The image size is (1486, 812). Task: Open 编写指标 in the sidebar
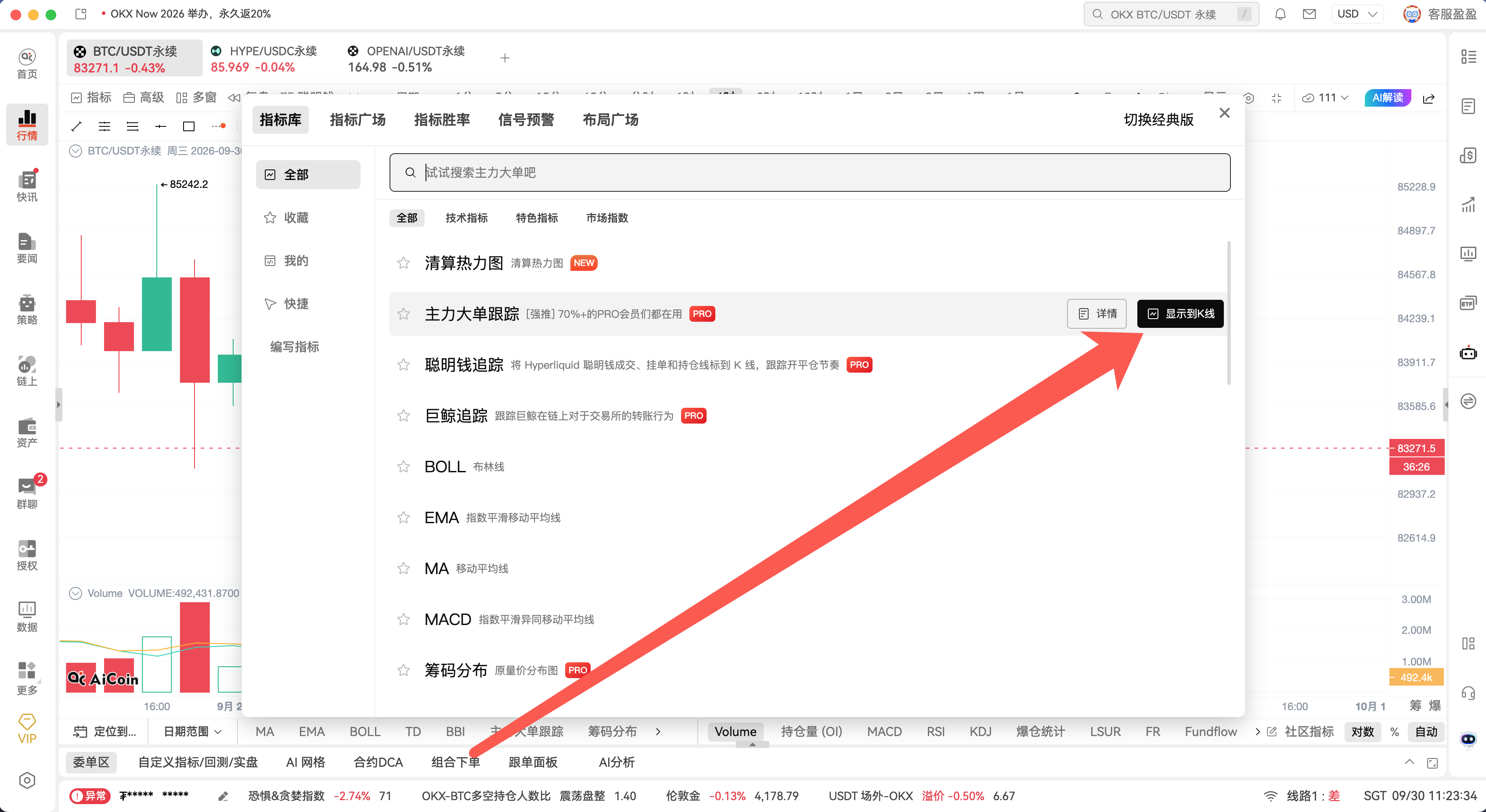[x=295, y=347]
